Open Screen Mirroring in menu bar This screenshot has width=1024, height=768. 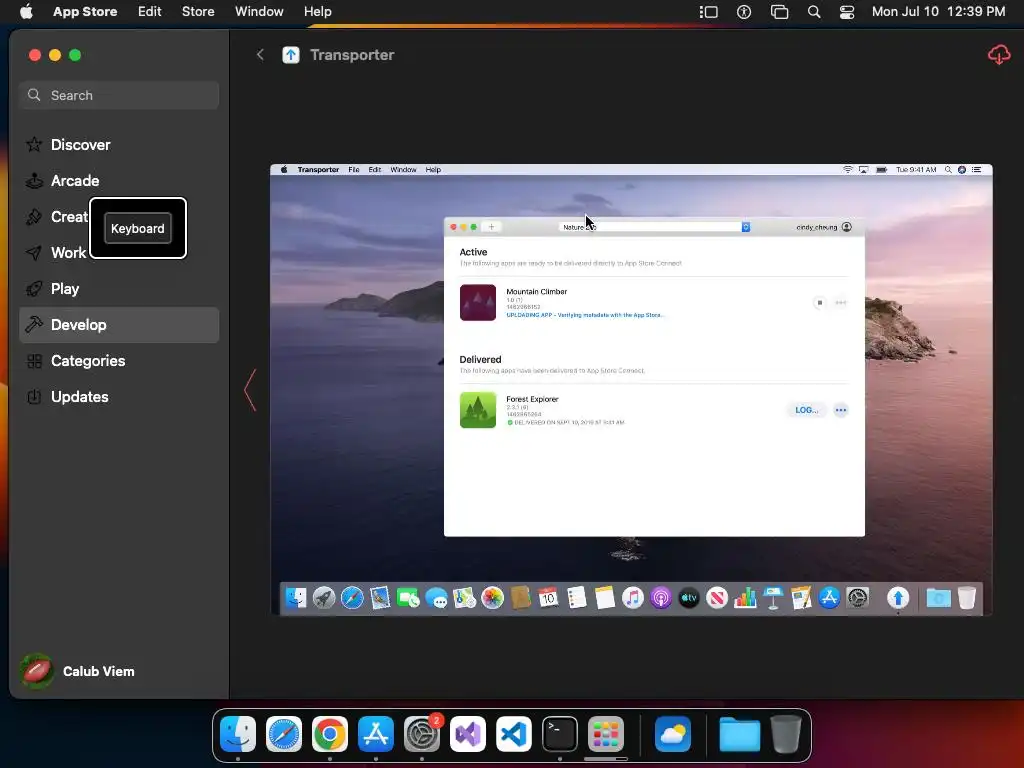[779, 11]
